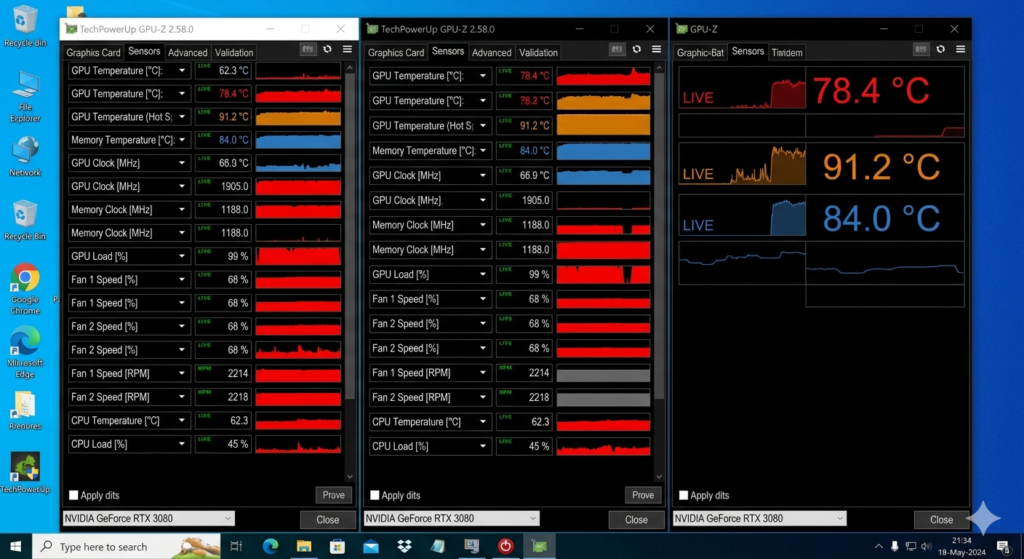Expand the CPU Temperature dropdown in the middle window
Screen dimensions: 1024x559
coord(483,422)
